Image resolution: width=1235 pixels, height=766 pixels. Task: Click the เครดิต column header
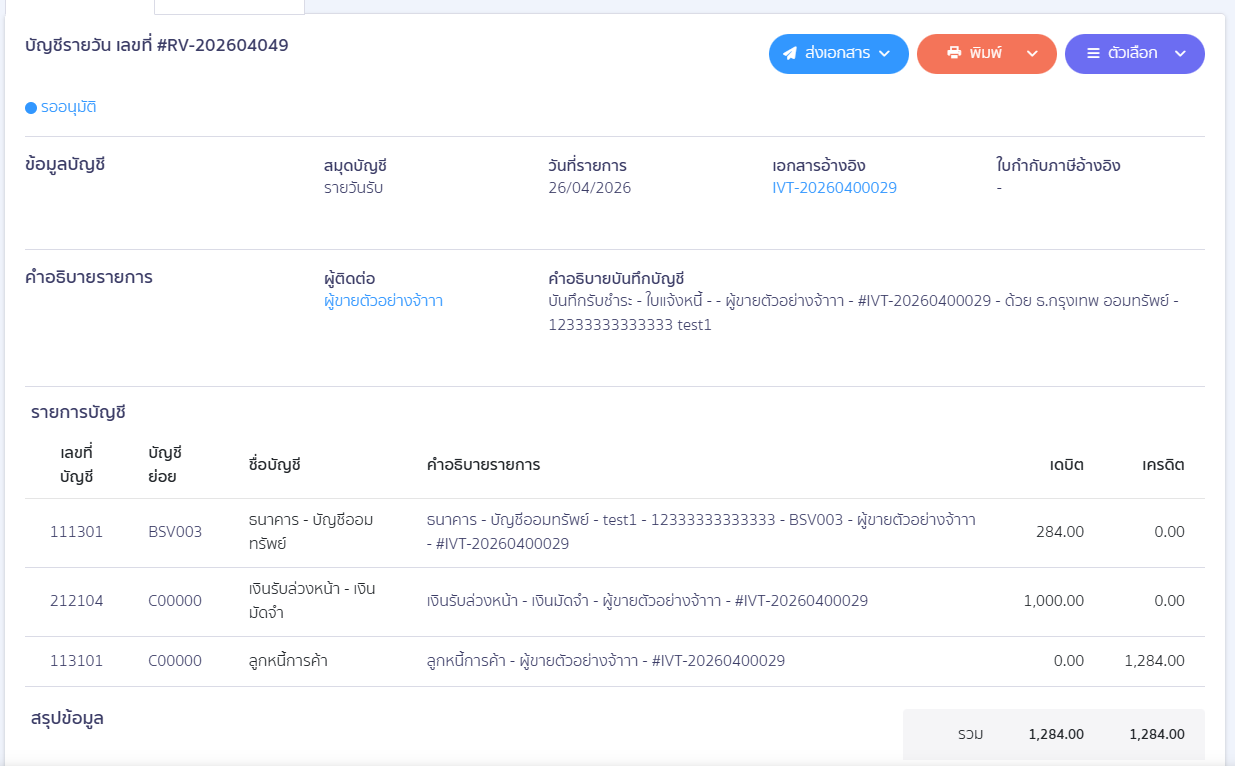[x=1164, y=465]
